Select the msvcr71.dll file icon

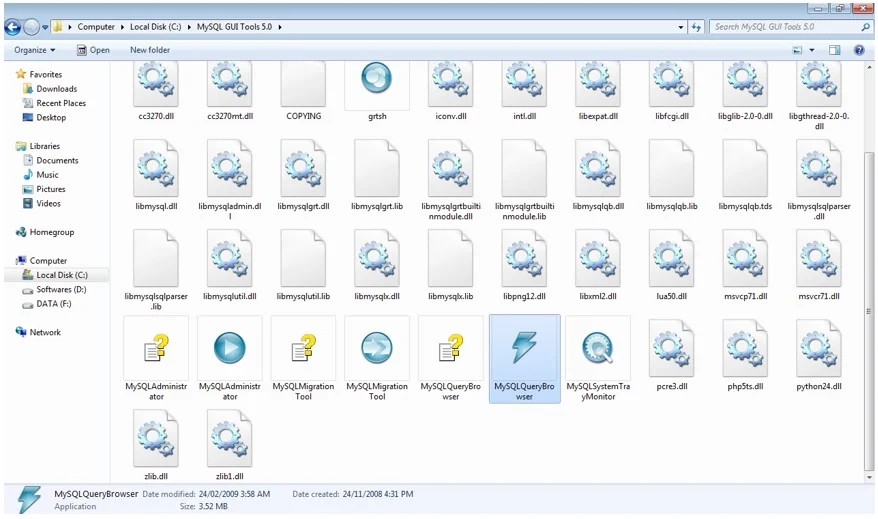tap(819, 258)
